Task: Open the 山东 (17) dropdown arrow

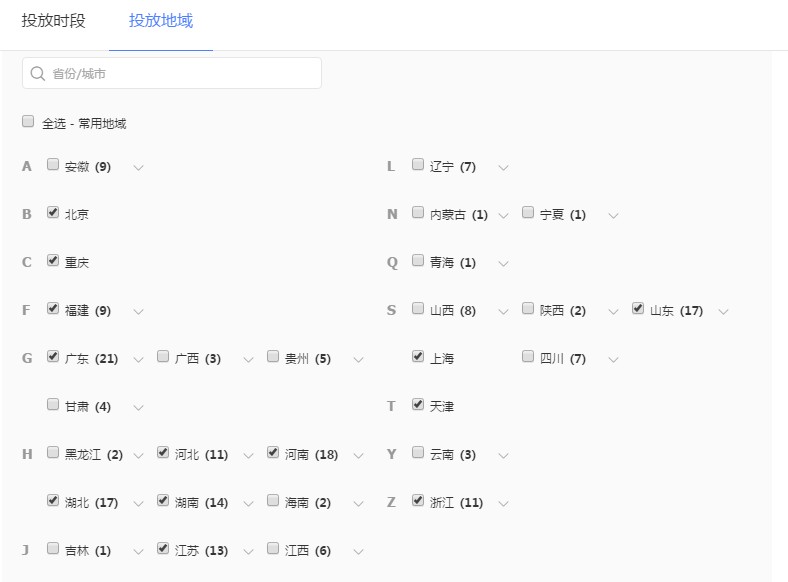Action: 723,311
